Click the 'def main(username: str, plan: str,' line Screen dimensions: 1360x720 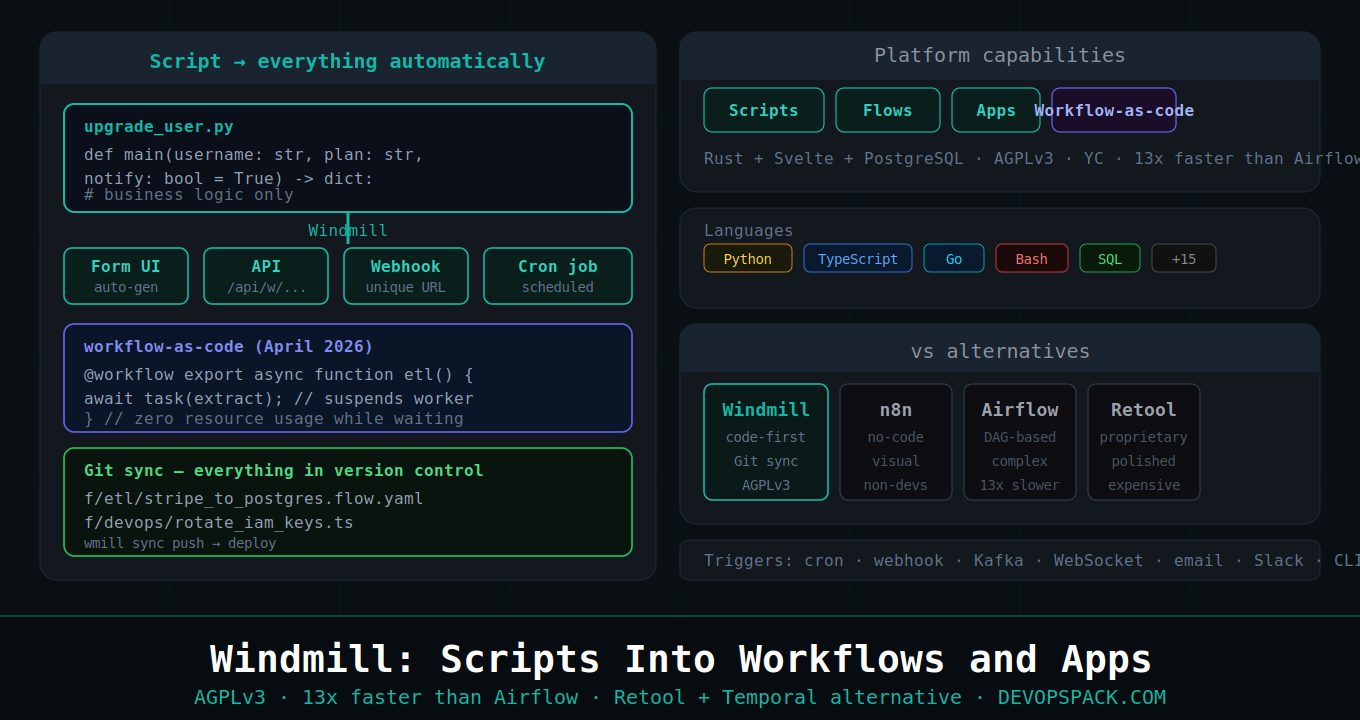point(254,155)
